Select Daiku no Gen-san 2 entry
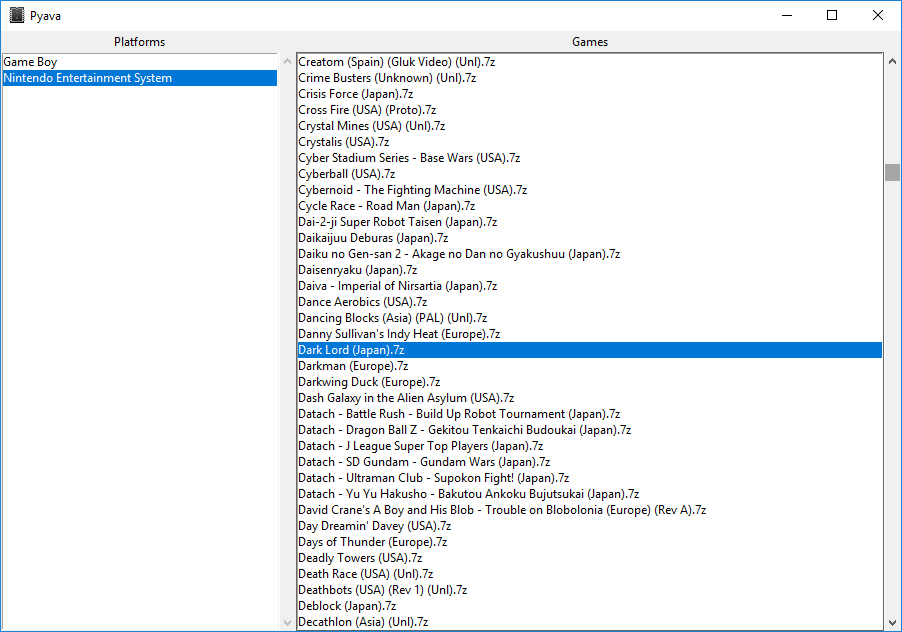This screenshot has width=902, height=632. (x=590, y=254)
